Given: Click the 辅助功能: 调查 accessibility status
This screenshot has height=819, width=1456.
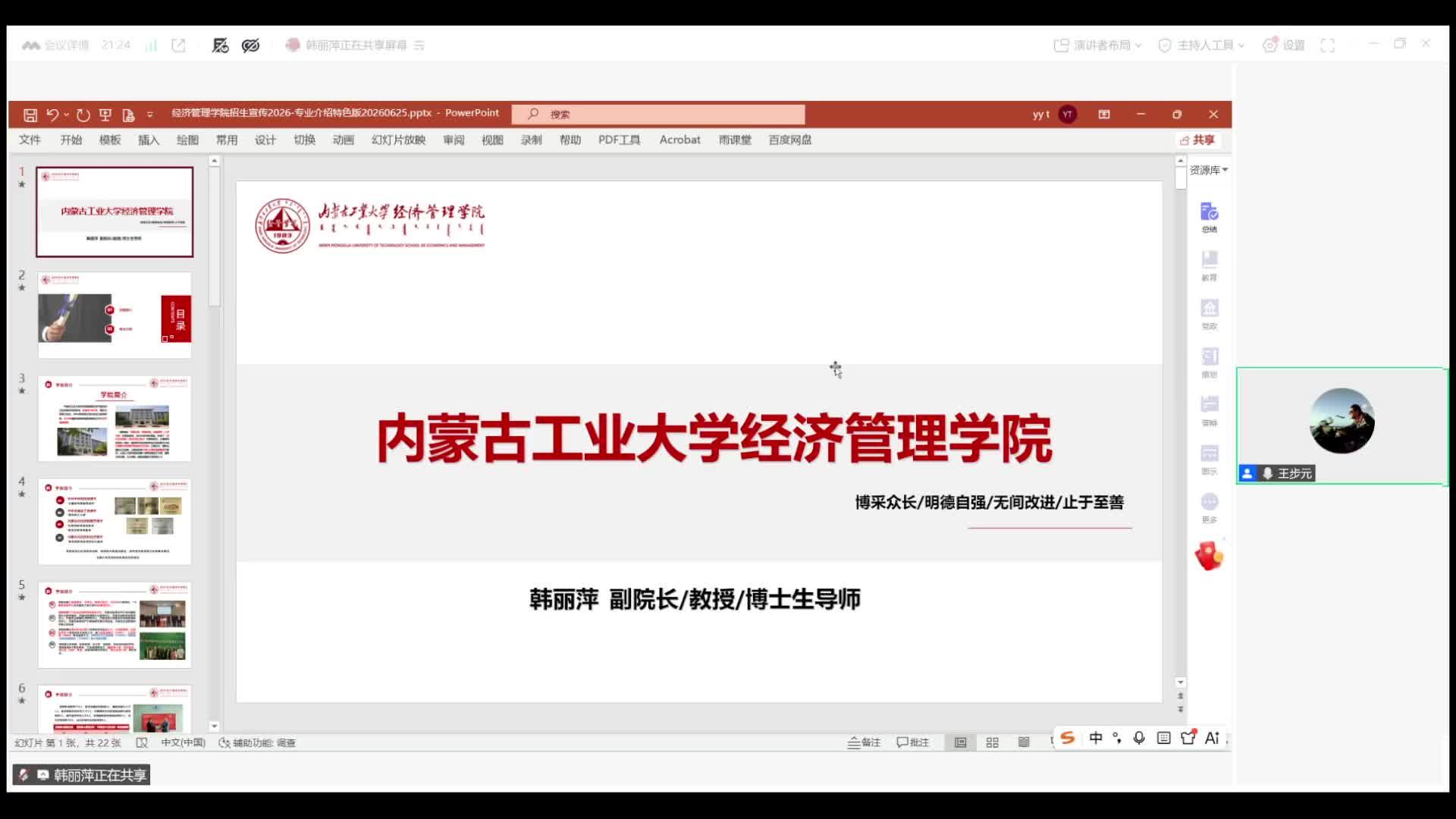Looking at the screenshot, I should click(257, 742).
